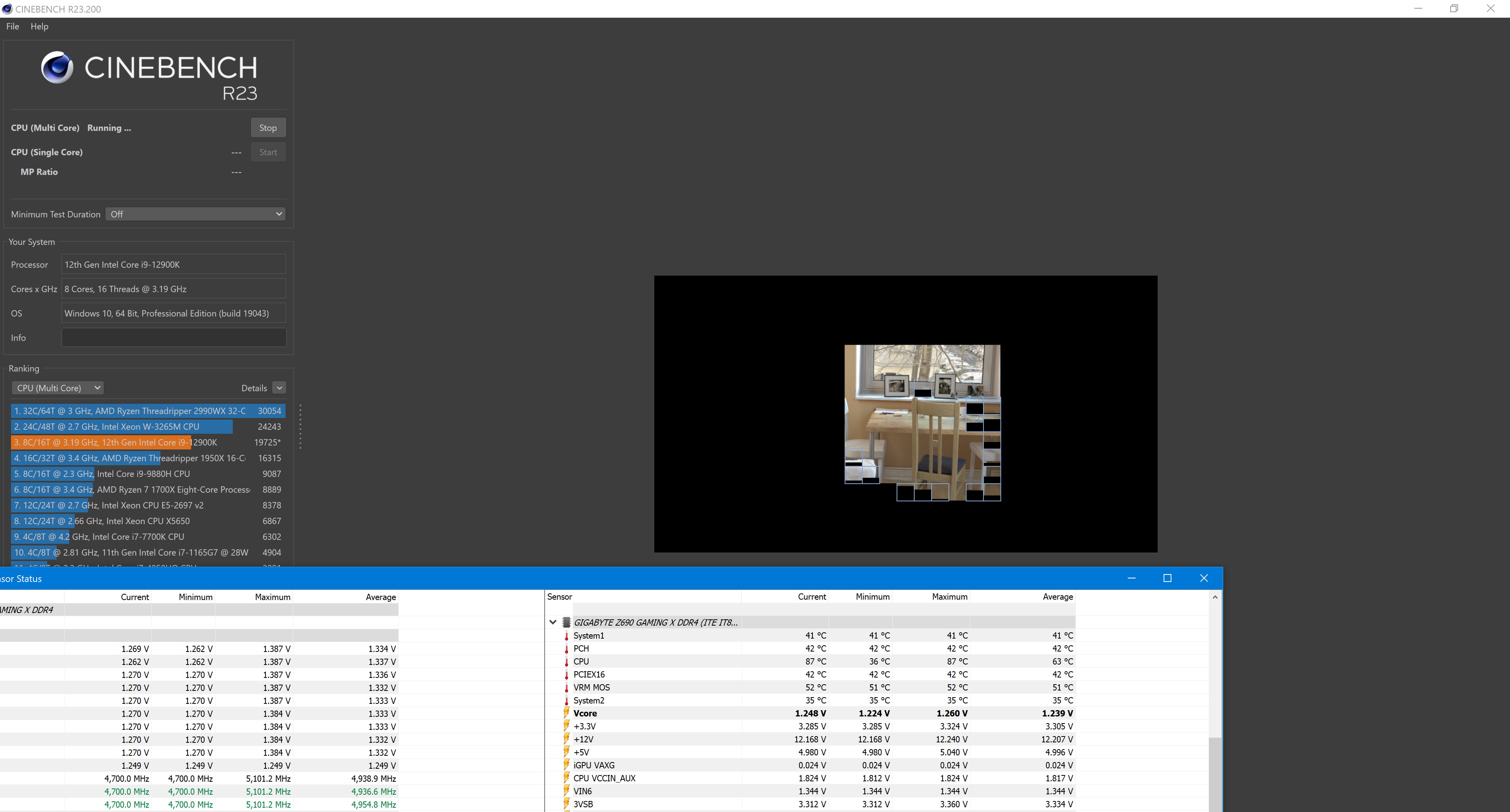This screenshot has width=1510, height=812.
Task: Click the VRM MOS thermometer icon
Action: [566, 687]
